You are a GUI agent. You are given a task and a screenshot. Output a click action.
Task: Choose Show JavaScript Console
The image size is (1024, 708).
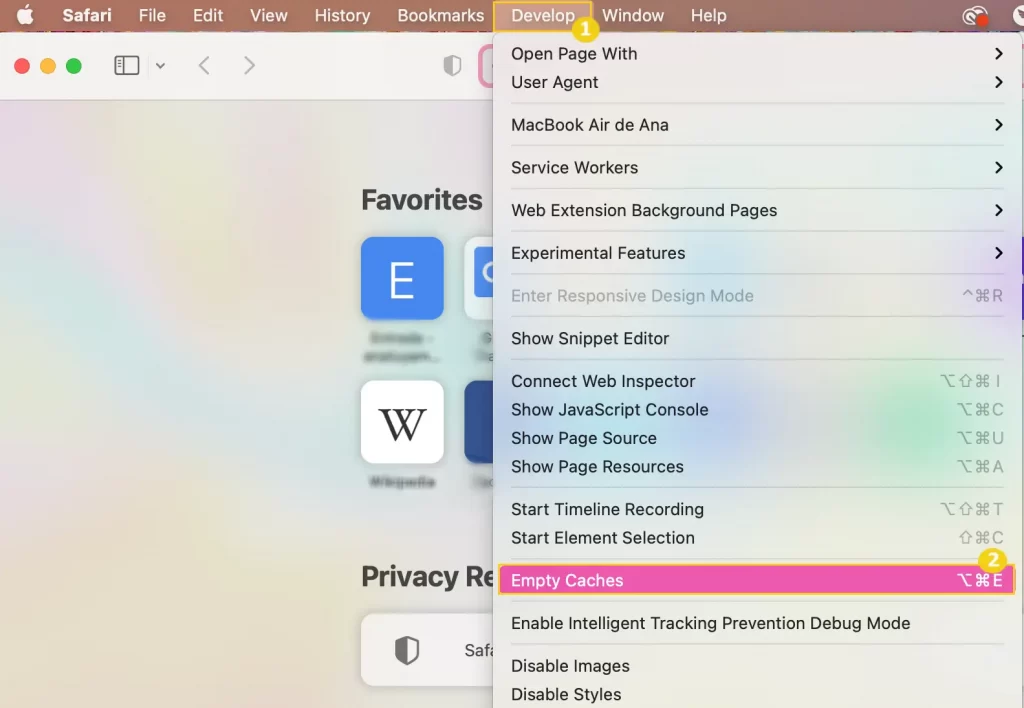pyautogui.click(x=757, y=410)
